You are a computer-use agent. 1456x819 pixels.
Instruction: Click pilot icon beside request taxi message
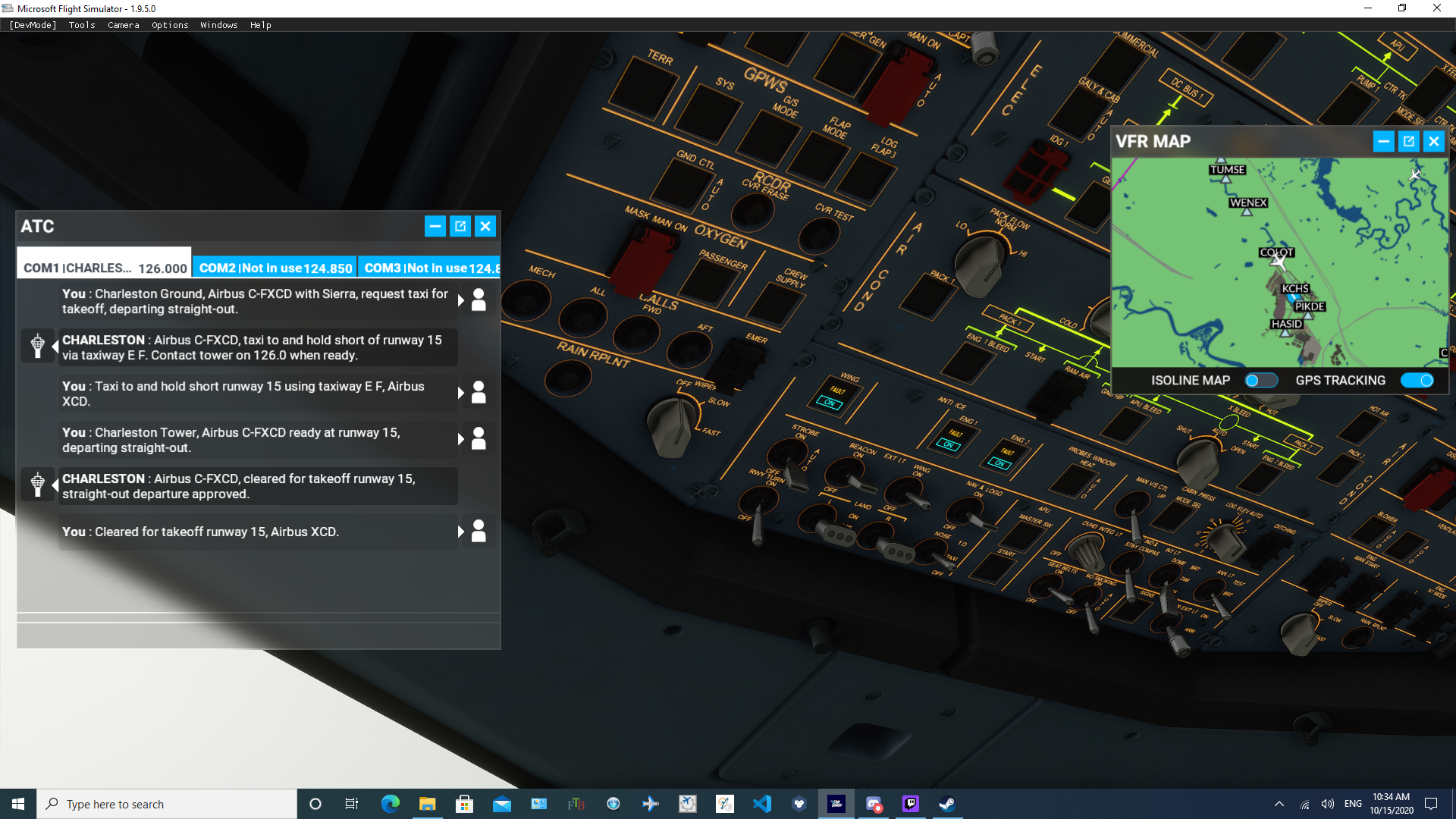(x=479, y=300)
